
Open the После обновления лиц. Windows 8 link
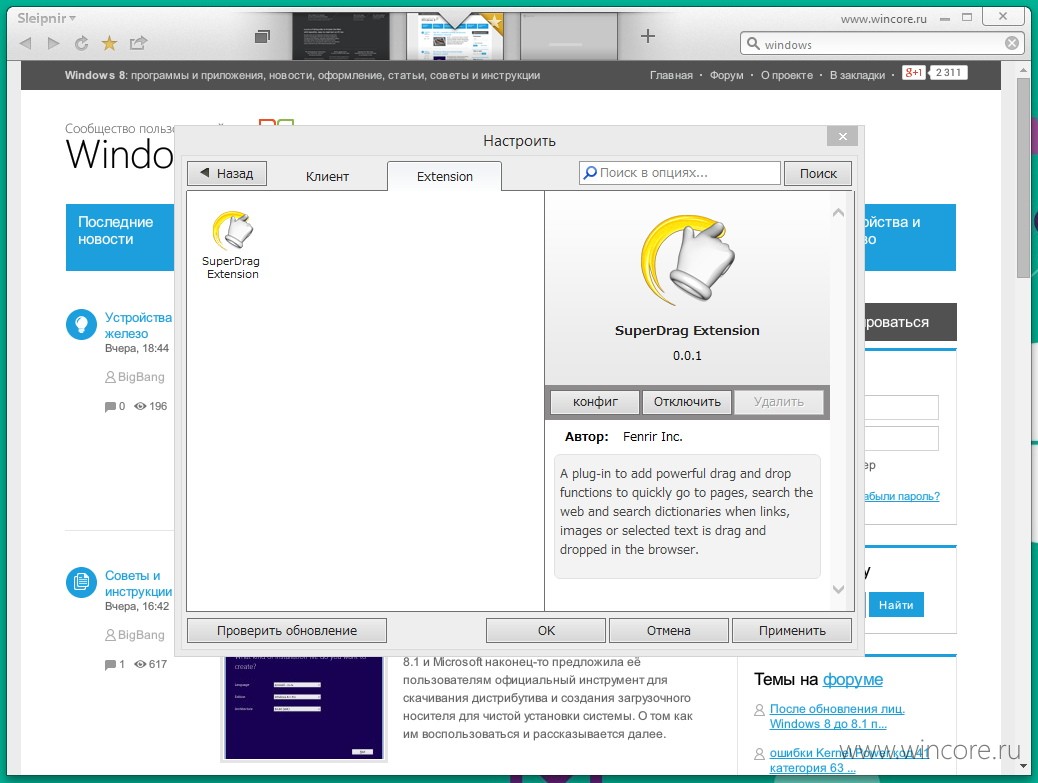(x=837, y=716)
